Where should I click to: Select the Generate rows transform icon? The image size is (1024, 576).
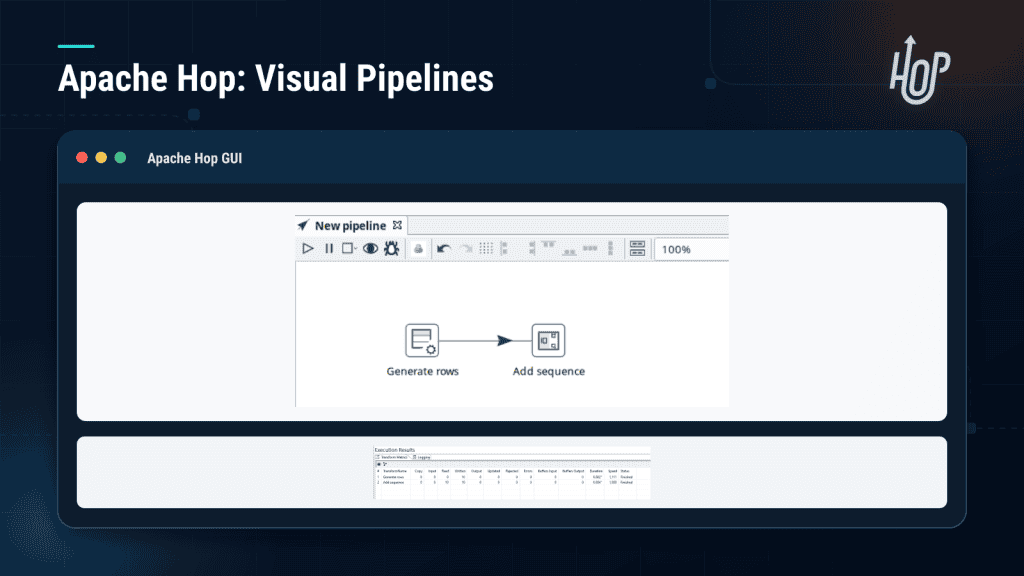(422, 340)
